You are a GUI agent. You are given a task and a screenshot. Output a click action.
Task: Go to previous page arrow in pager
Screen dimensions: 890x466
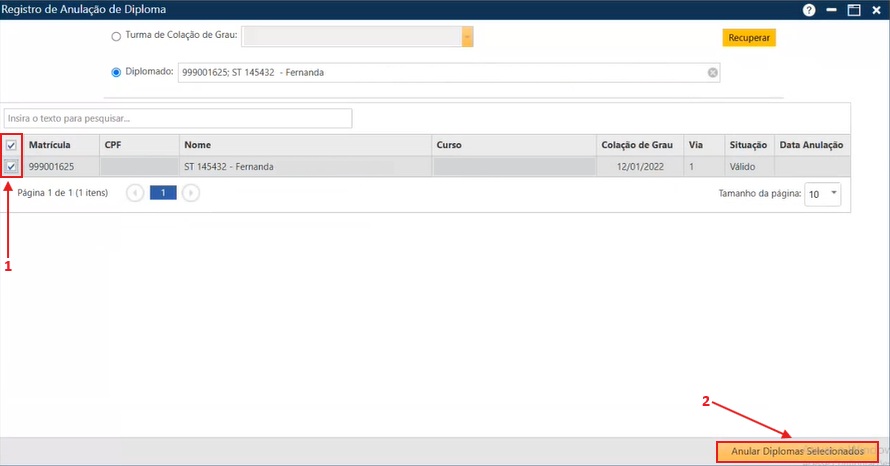(x=135, y=193)
